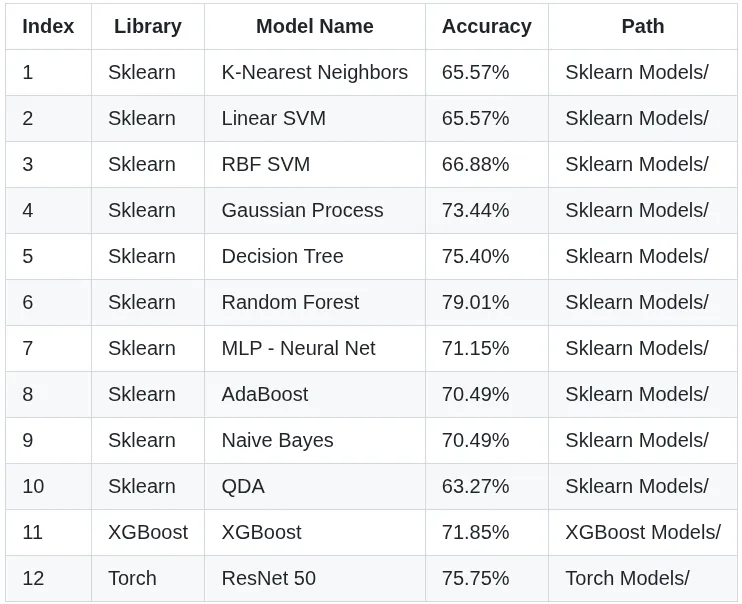Click the Torch library cell
Viewport: 742px width, 604px height.
pyautogui.click(x=132, y=578)
